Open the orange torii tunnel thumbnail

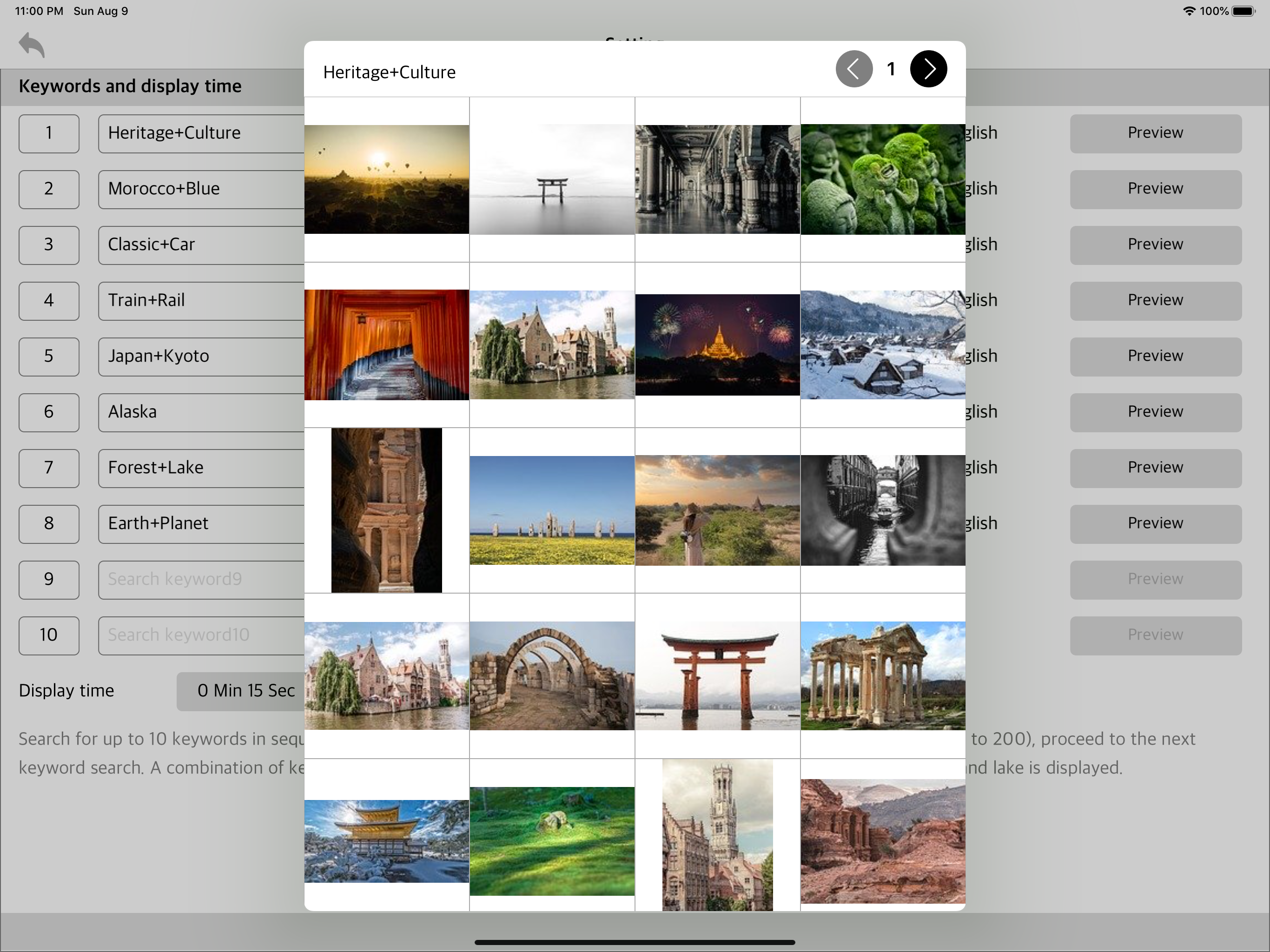[x=386, y=344]
